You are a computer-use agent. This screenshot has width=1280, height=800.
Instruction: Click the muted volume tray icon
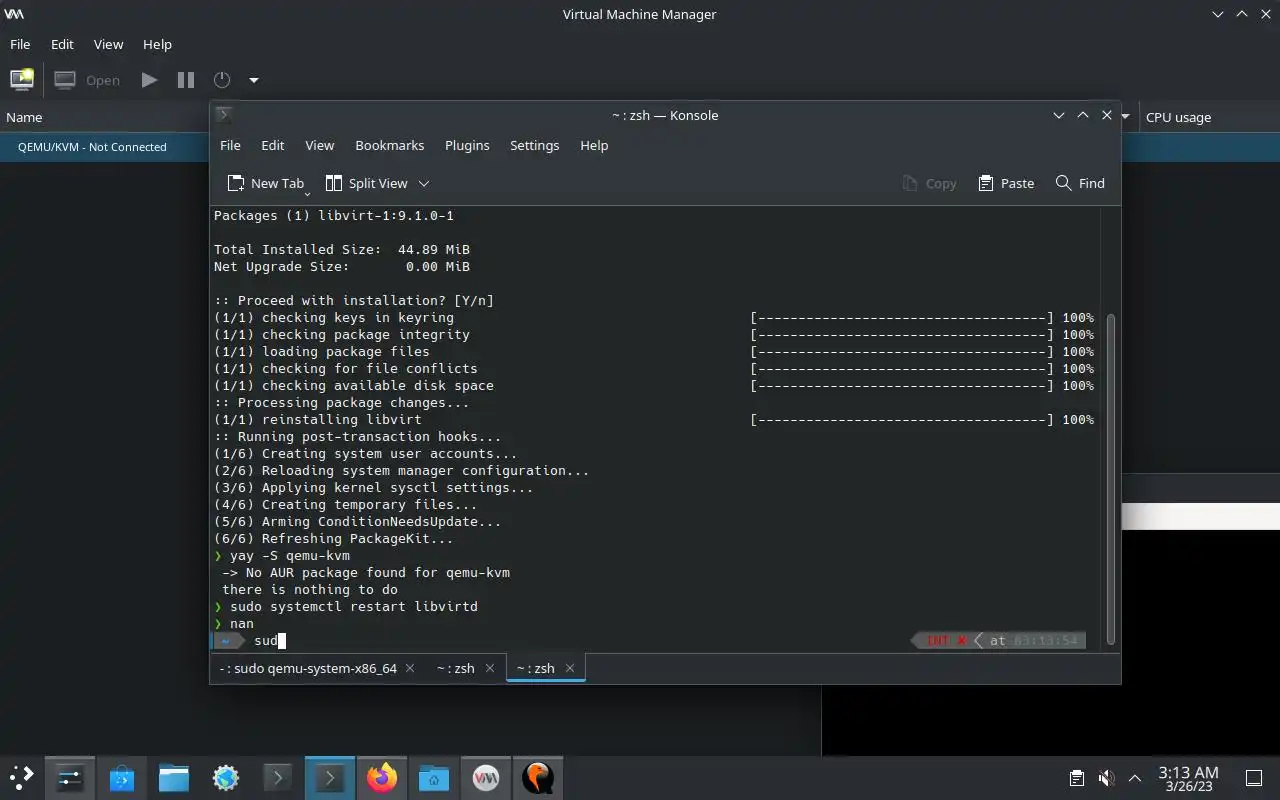pos(1106,778)
